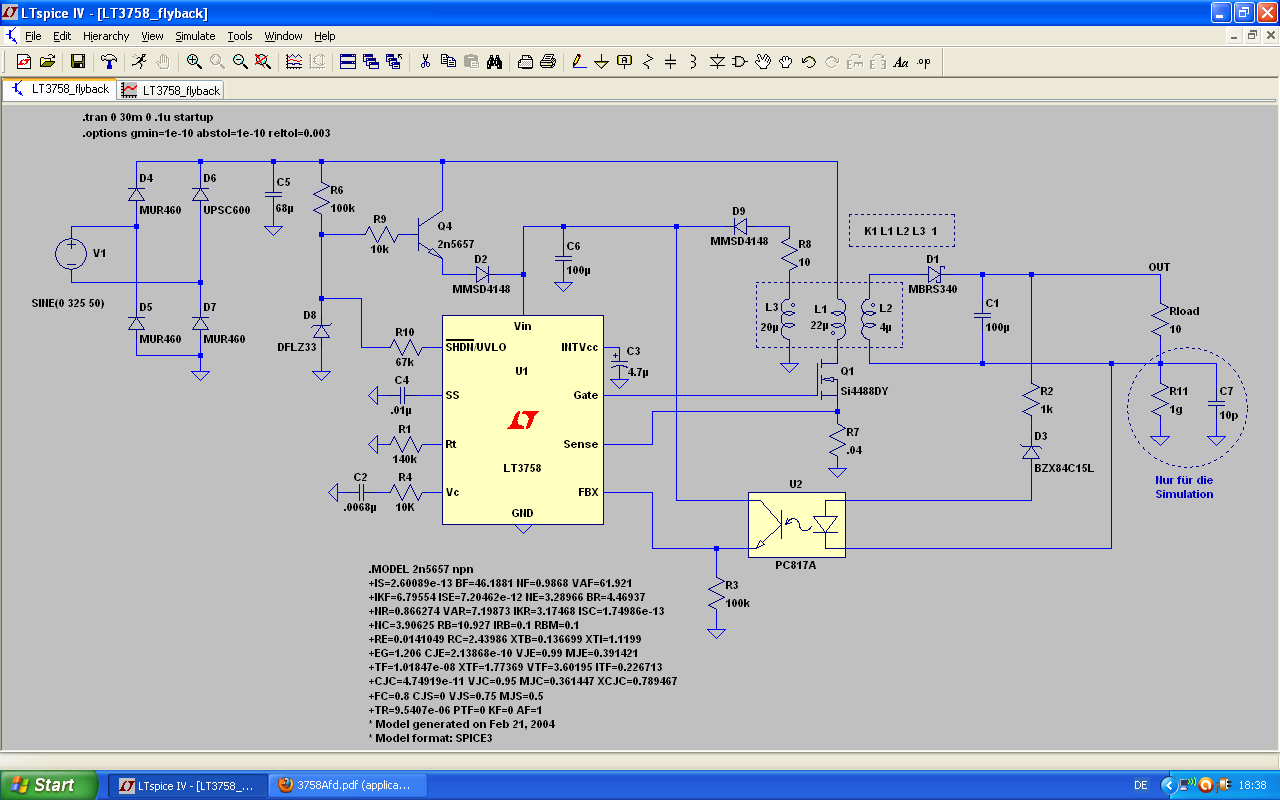The height and width of the screenshot is (800, 1280).
Task: Tile windows horizontally via toolbar icon
Action: click(x=348, y=61)
